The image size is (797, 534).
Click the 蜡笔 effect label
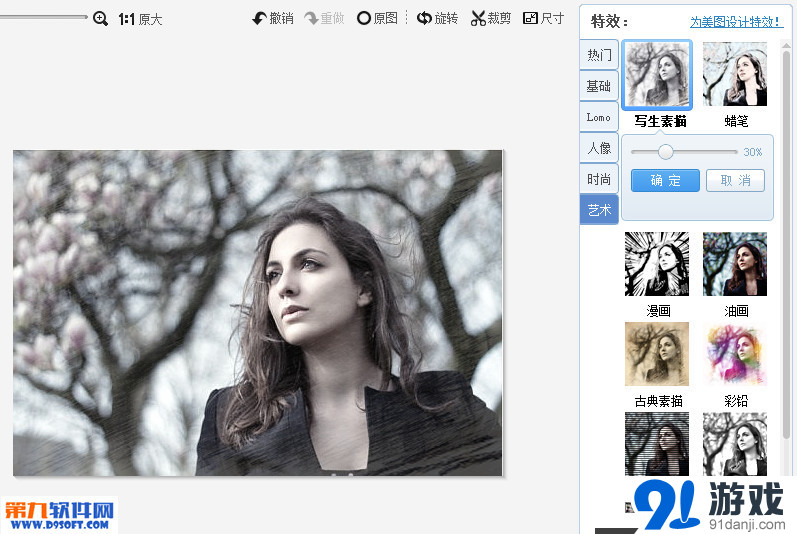coord(736,121)
